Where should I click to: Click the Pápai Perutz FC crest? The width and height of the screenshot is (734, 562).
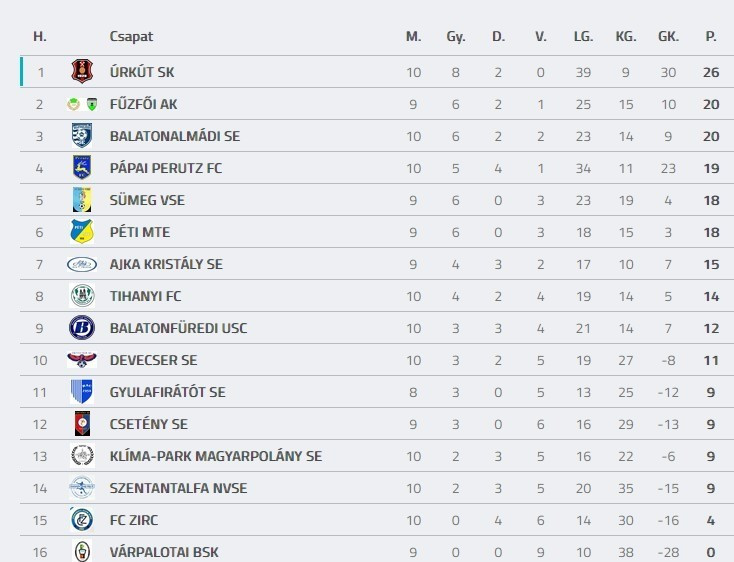click(x=81, y=168)
